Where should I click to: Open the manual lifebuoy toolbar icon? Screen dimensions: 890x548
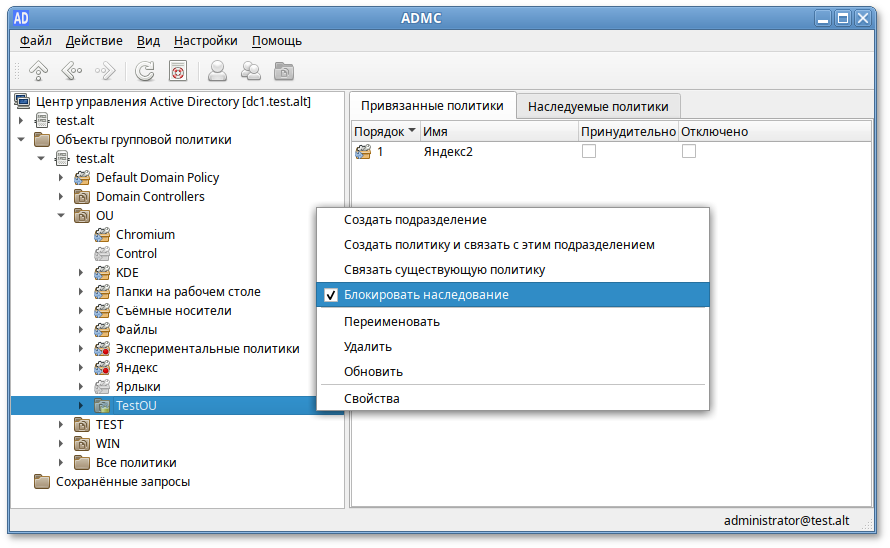click(x=178, y=71)
